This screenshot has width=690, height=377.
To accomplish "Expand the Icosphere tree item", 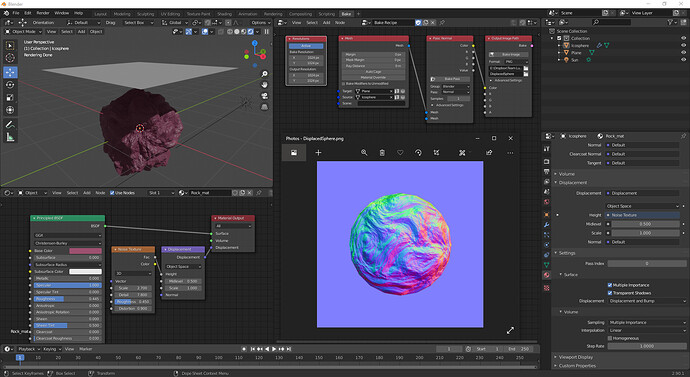I will click(560, 45).
